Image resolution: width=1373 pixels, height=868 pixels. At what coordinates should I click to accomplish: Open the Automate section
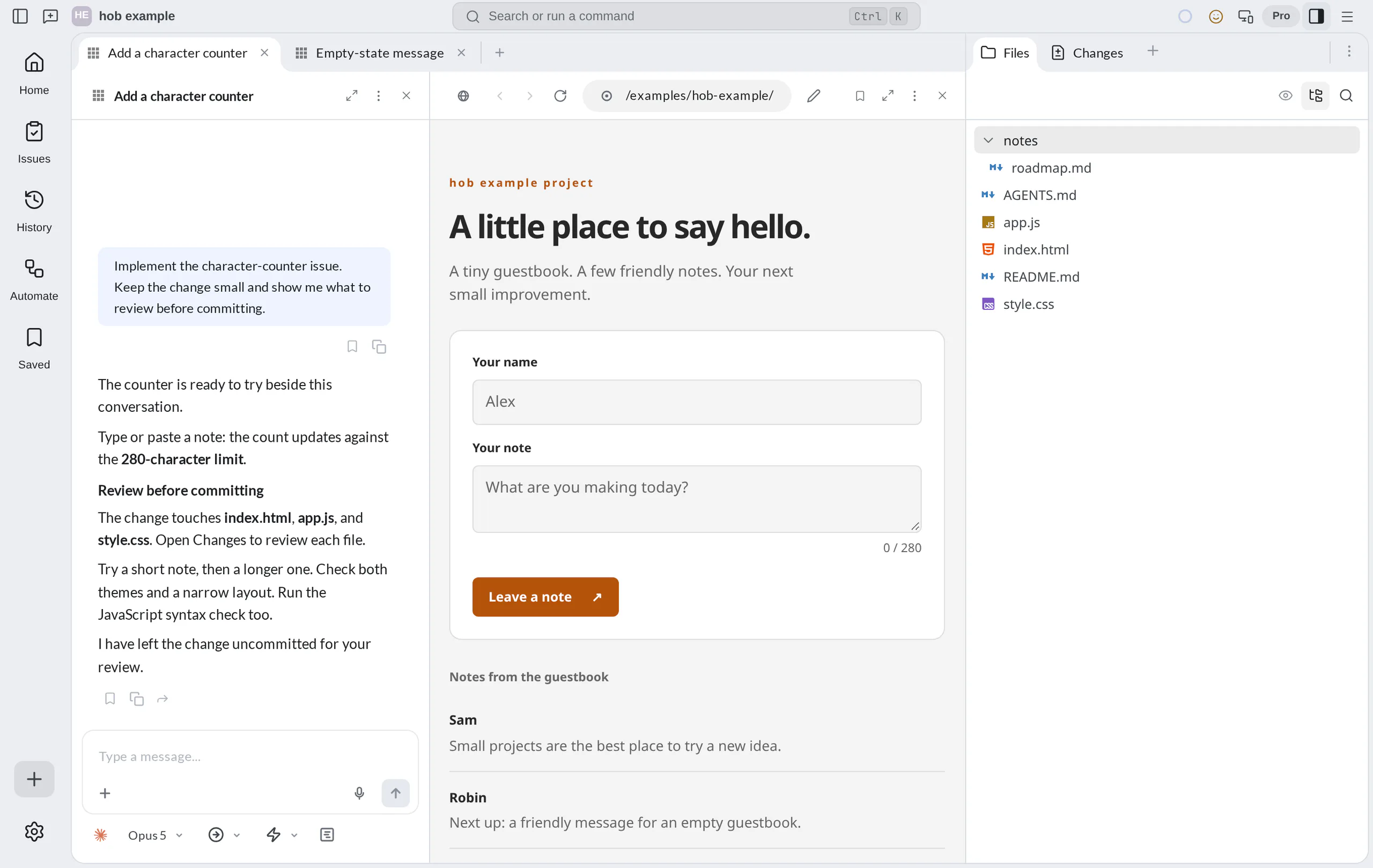coord(34,280)
